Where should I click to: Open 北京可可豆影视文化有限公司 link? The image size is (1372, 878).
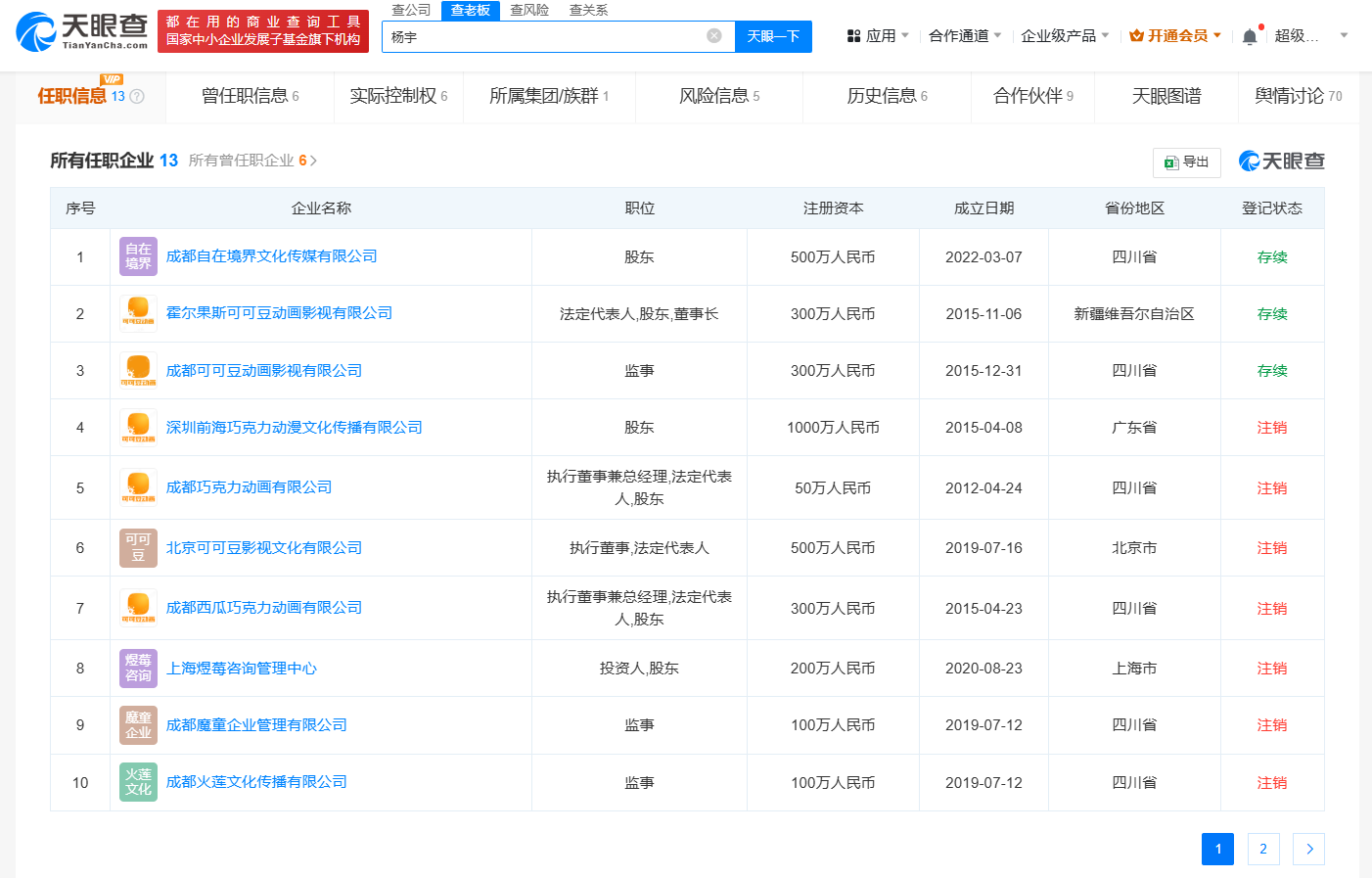(x=264, y=548)
